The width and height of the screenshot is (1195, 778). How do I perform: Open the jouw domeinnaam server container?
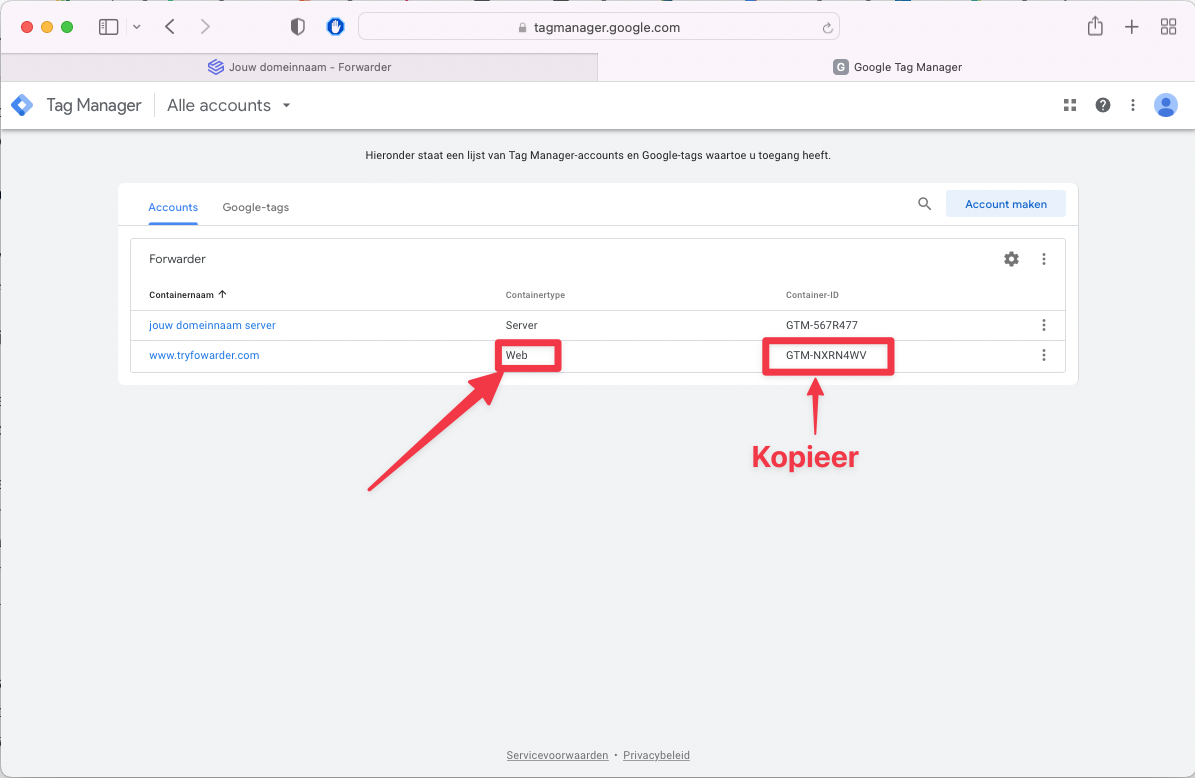click(212, 325)
